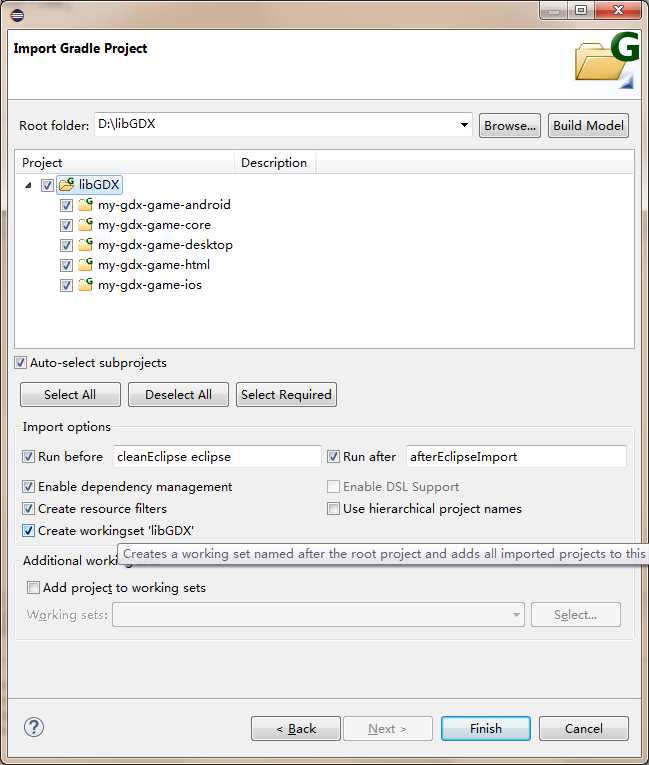Click the Run after tasks field
The height and width of the screenshot is (765, 649).
pyautogui.click(x=516, y=457)
